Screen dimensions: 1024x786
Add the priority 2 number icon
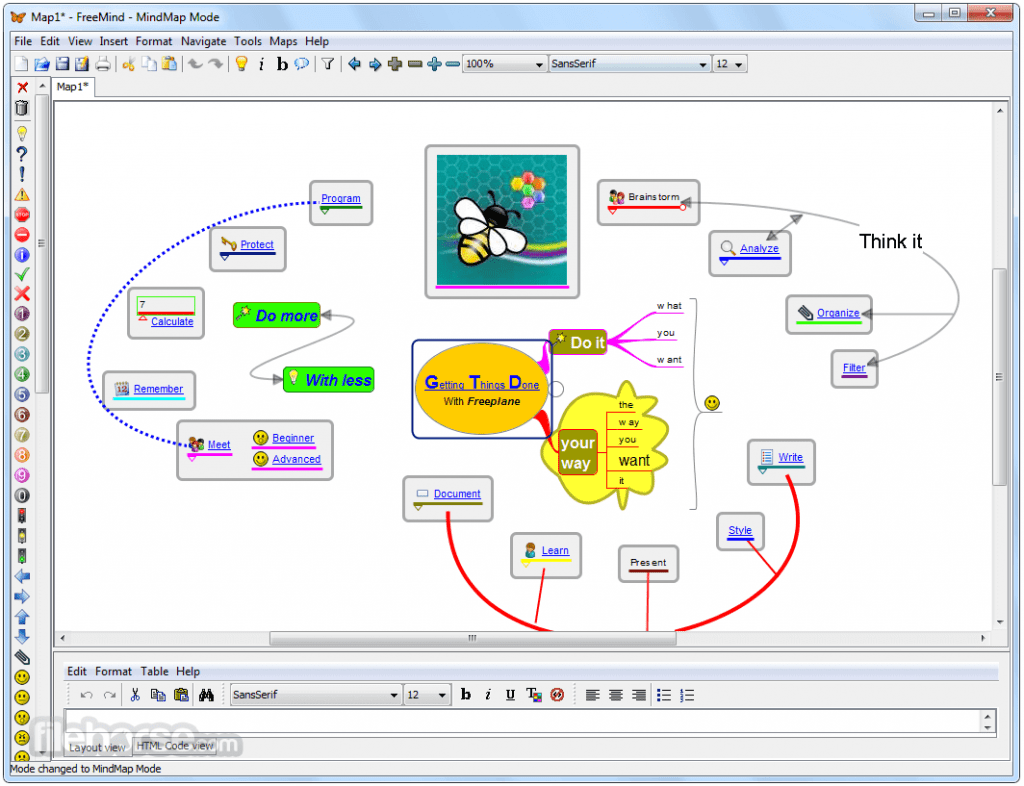point(22,334)
